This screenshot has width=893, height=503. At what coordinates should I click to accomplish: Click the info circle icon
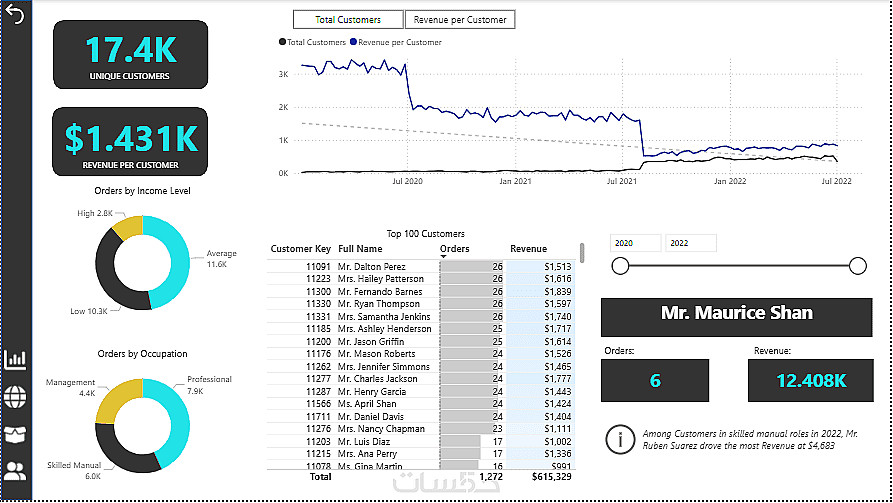click(x=620, y=439)
